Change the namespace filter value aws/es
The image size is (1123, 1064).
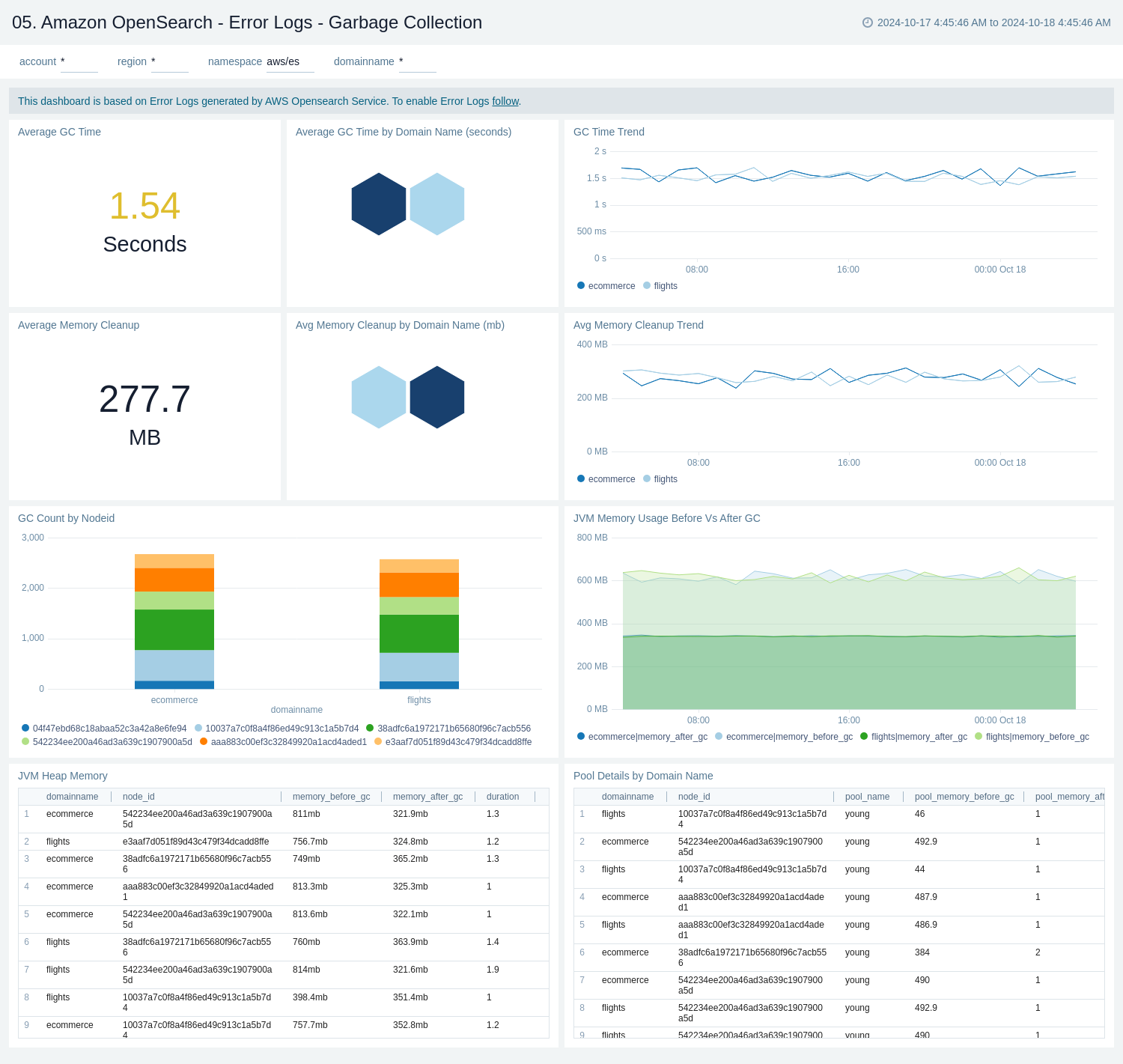pyautogui.click(x=290, y=62)
